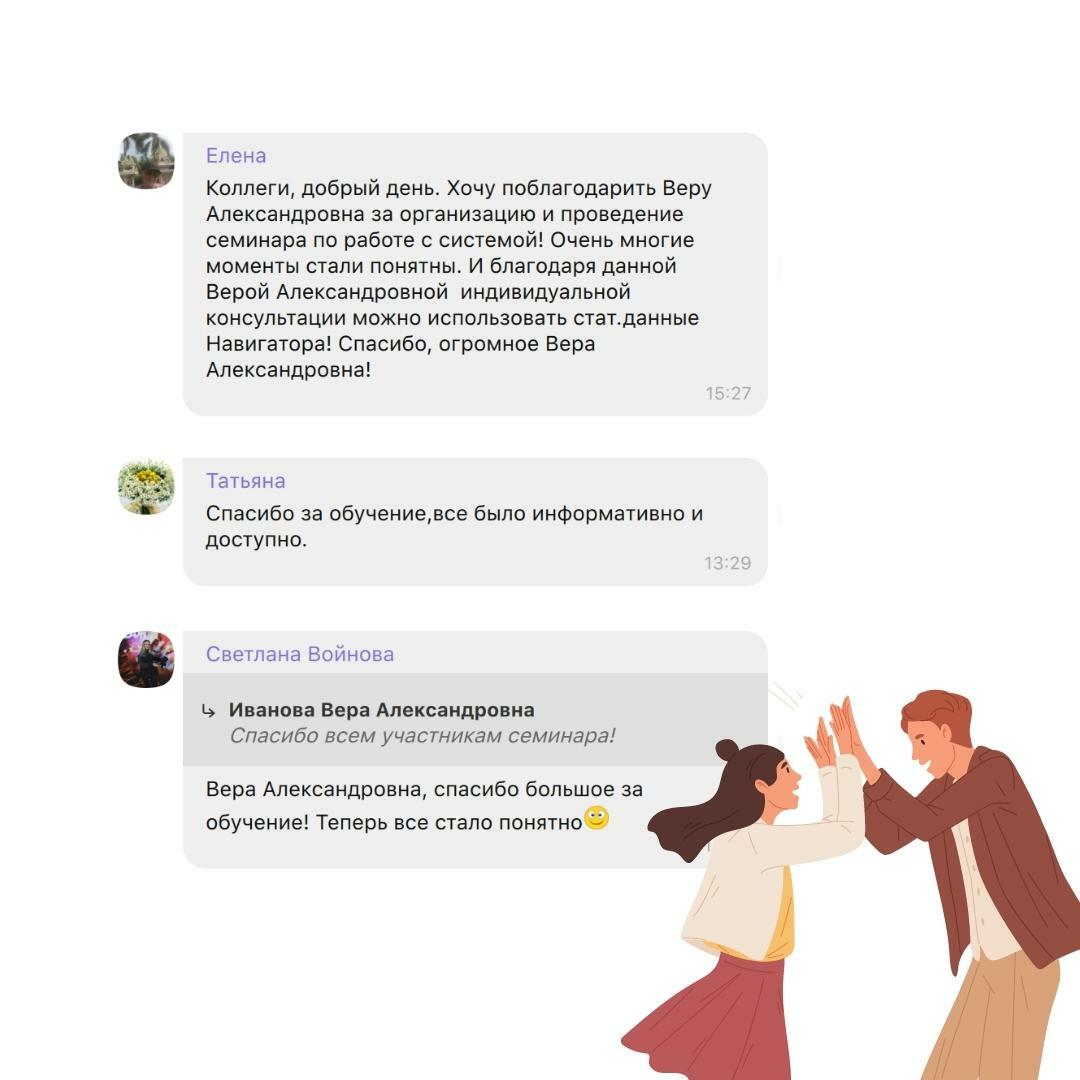Screen dimensions: 1080x1080
Task: Click the smiling emoji in Светлана's message
Action: point(596,818)
